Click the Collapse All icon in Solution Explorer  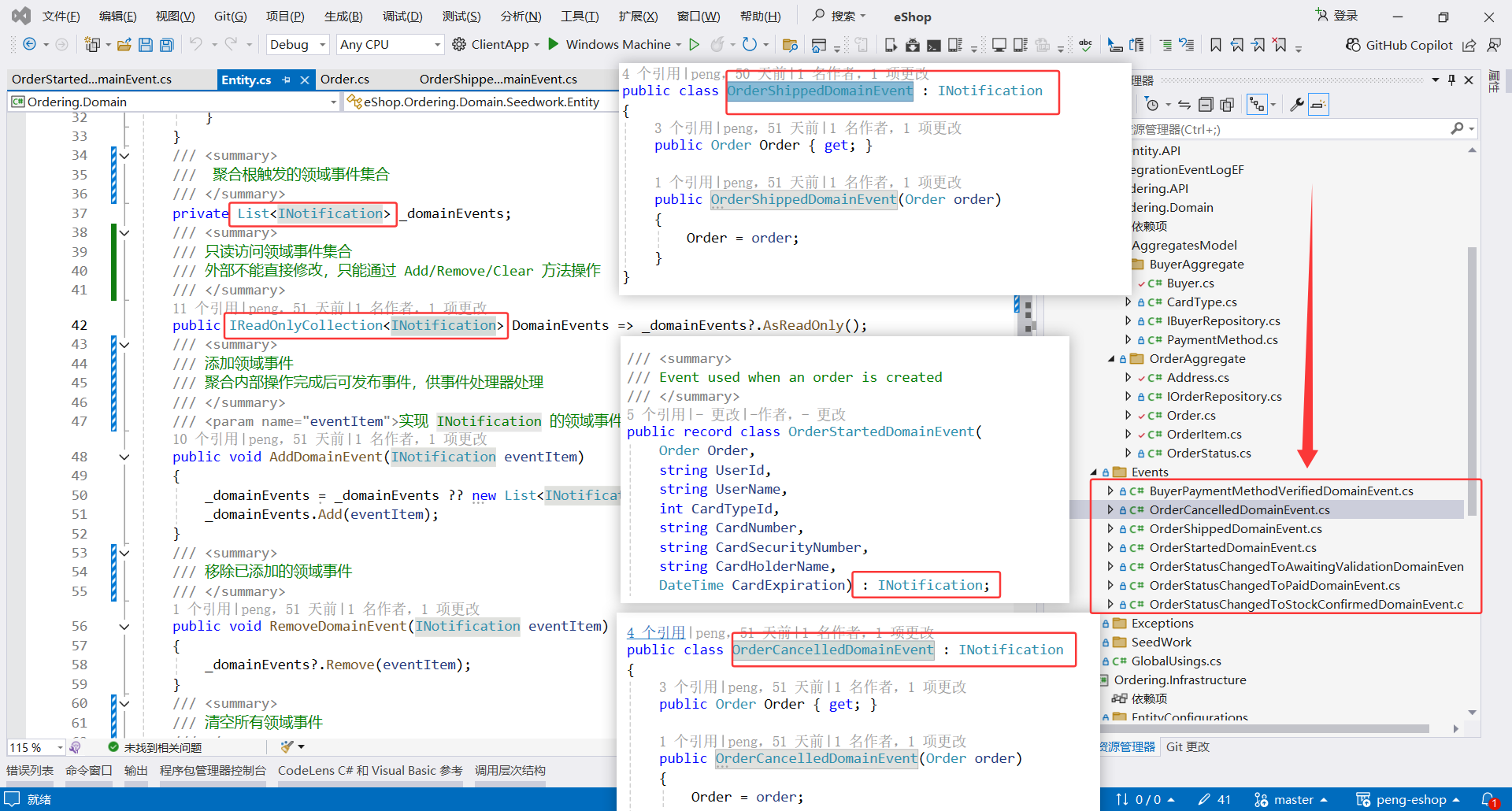coord(1206,105)
